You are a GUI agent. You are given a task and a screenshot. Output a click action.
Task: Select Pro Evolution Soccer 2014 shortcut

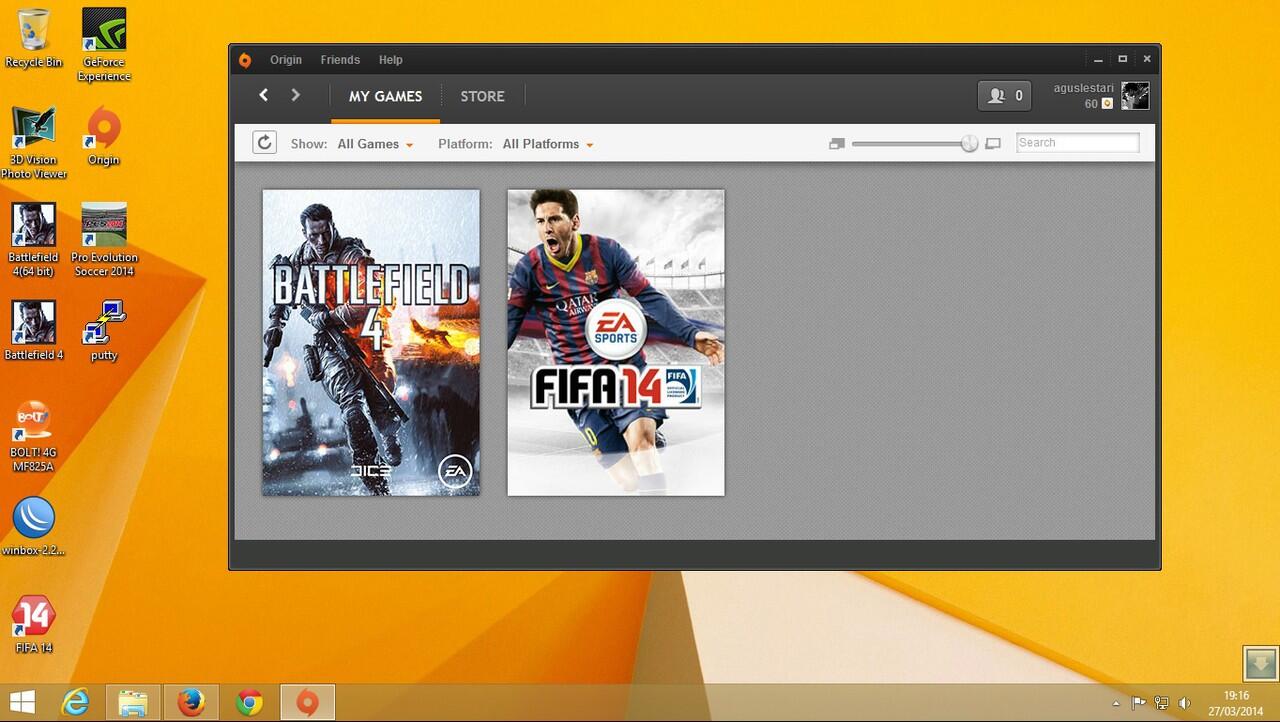tap(104, 240)
